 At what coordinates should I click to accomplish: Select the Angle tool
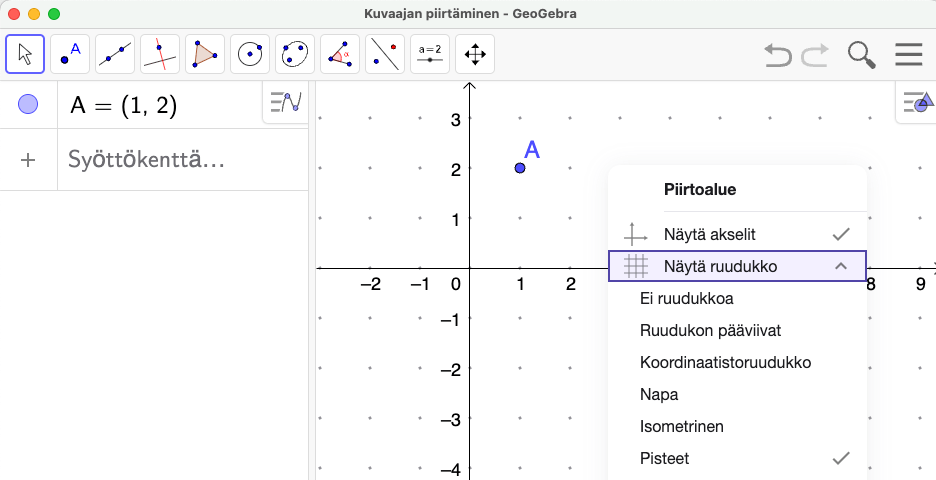tap(340, 54)
